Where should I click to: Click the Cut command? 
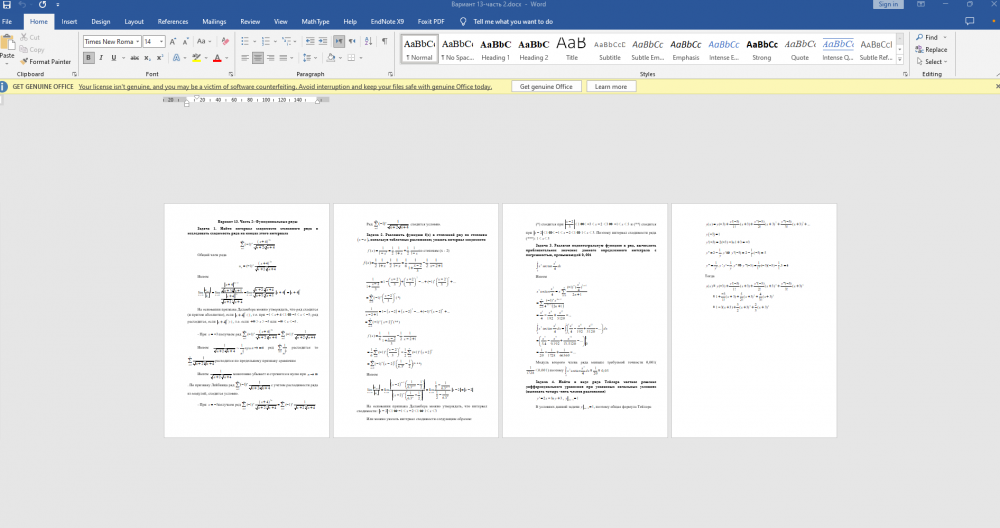30,38
